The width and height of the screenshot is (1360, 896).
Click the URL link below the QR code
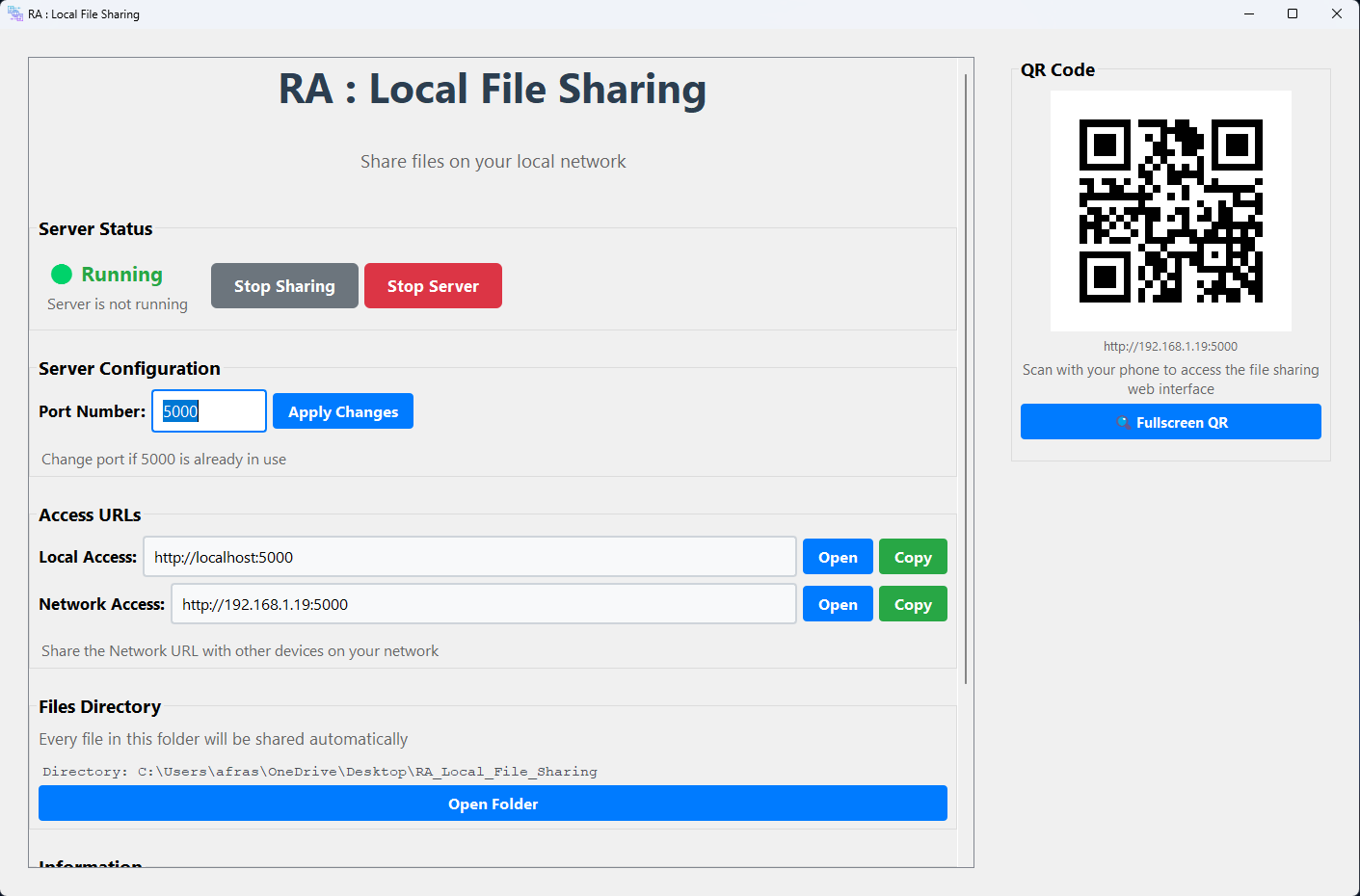pos(1170,346)
